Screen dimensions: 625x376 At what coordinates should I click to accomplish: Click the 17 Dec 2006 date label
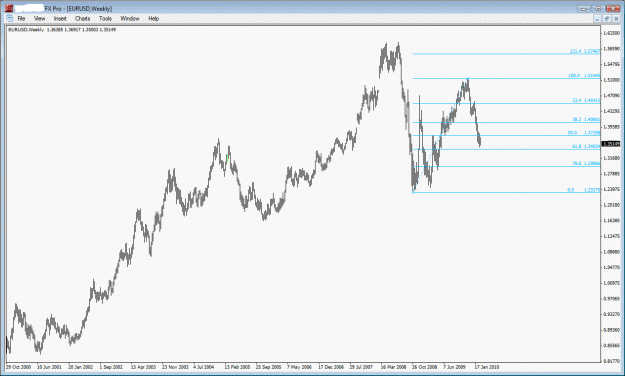[x=331, y=367]
